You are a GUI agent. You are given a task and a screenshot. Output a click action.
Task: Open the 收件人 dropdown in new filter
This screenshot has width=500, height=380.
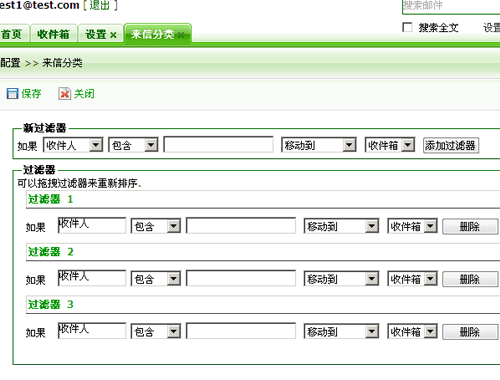click(x=73, y=145)
